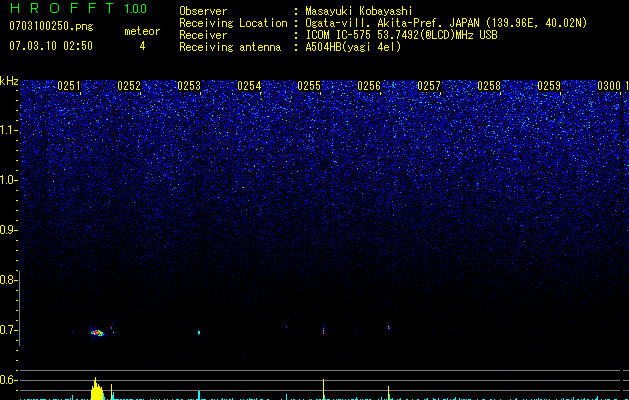Click the red-blue echo at 0255
Screen dimensions: 629x400
coord(323,331)
